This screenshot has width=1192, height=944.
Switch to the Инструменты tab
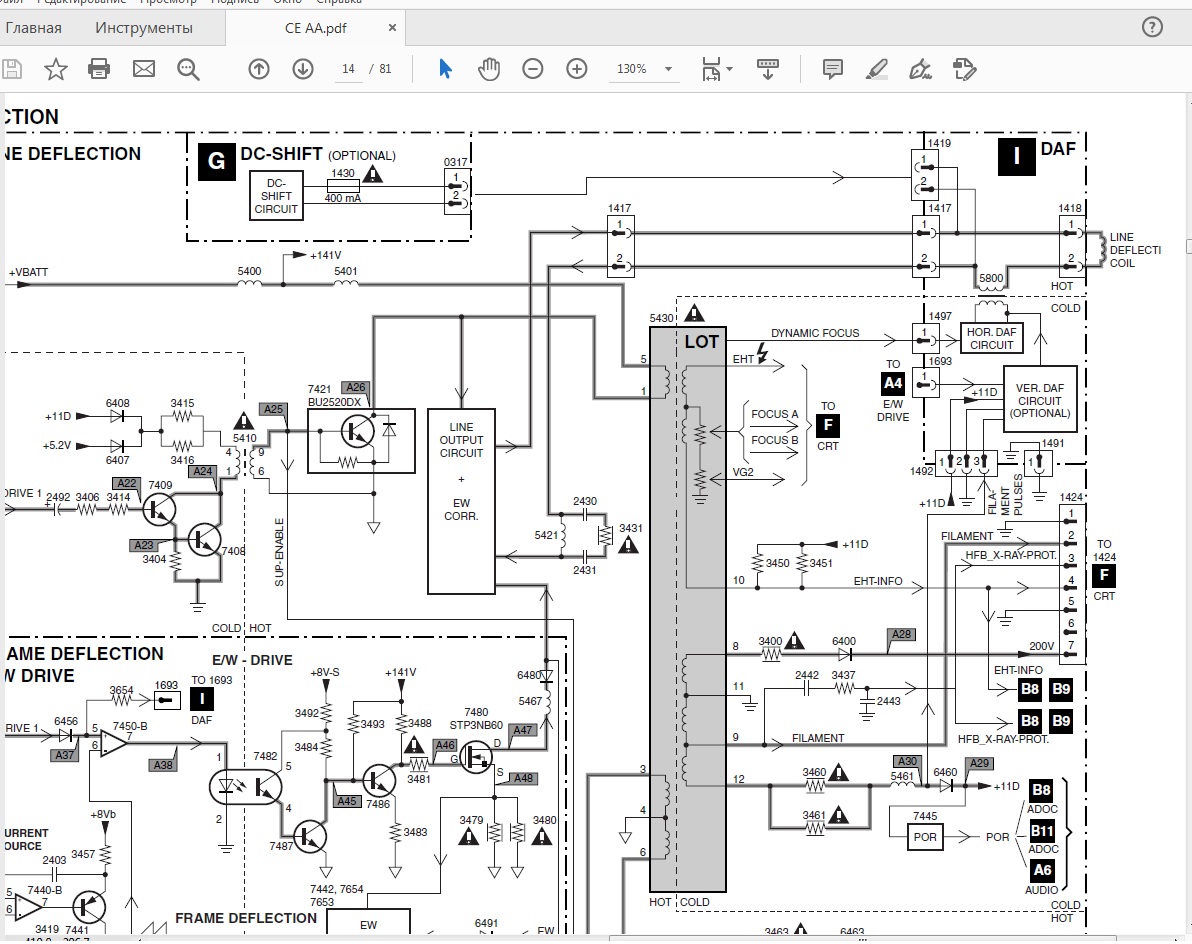144,28
